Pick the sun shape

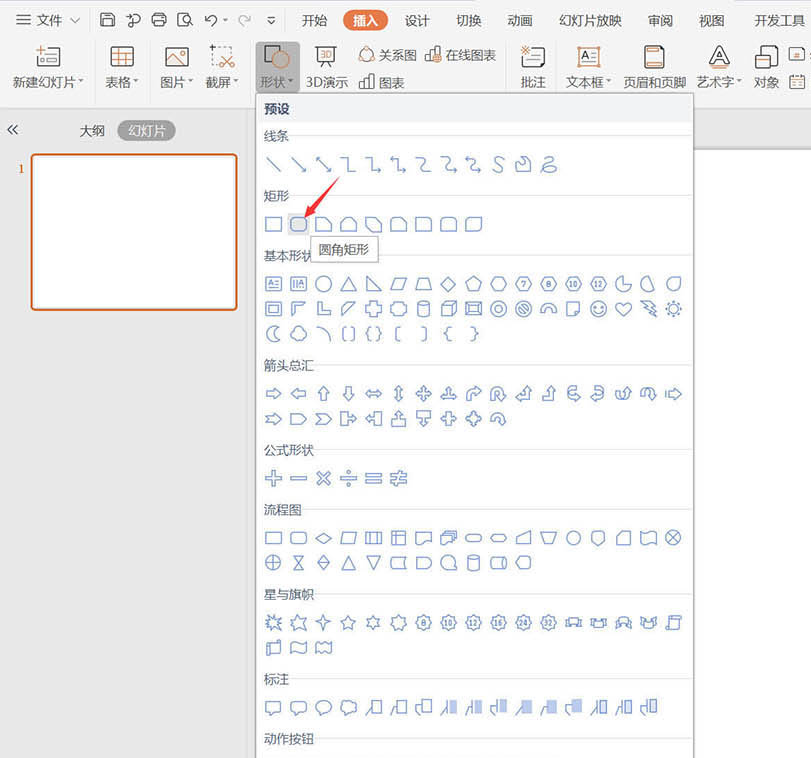[673, 309]
